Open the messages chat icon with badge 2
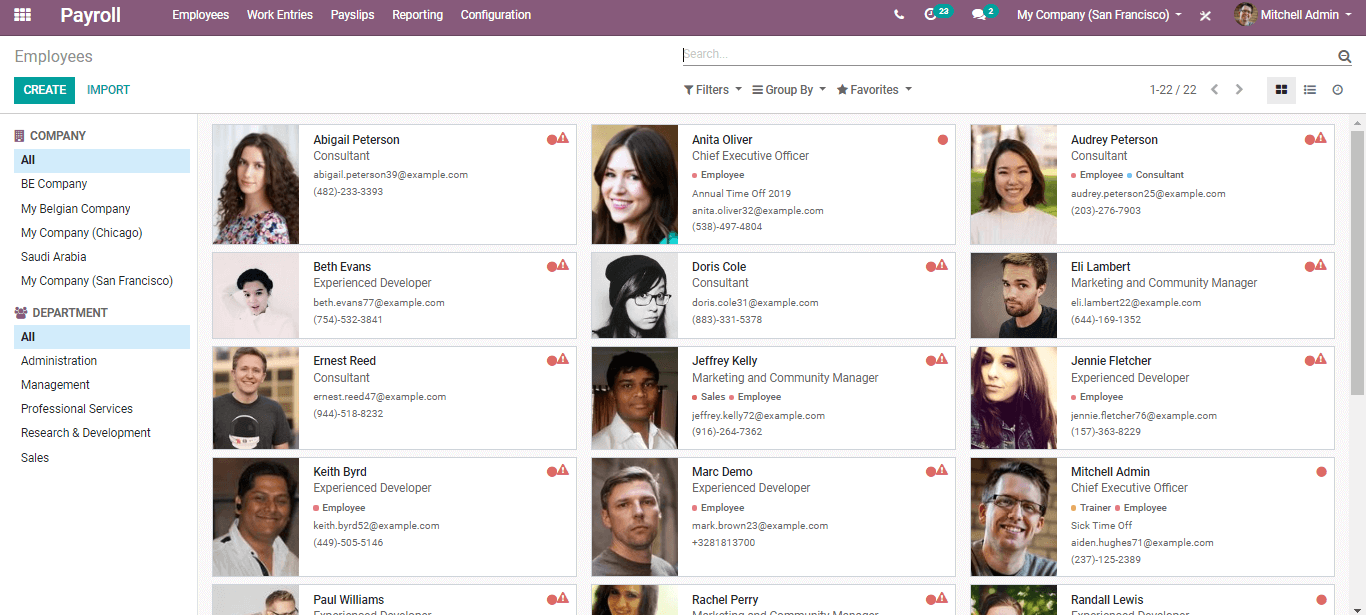 (978, 15)
